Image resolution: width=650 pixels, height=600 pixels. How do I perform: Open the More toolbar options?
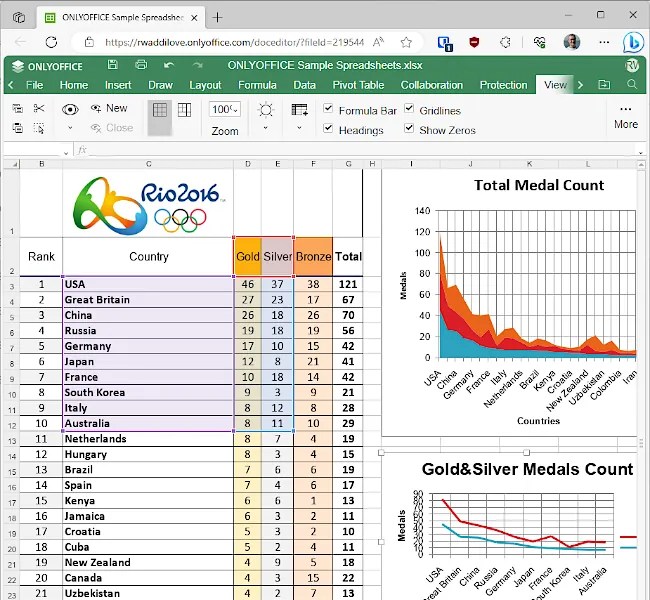coord(626,117)
